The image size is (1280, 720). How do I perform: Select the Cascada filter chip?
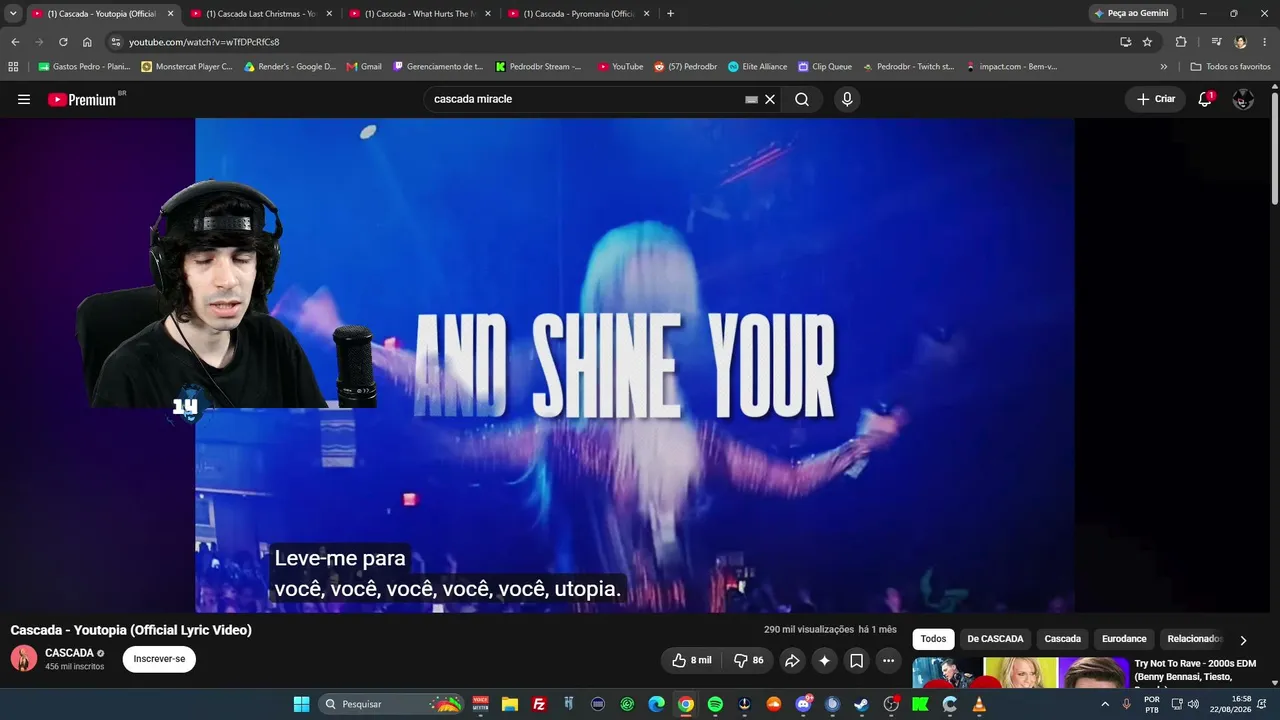click(1063, 639)
